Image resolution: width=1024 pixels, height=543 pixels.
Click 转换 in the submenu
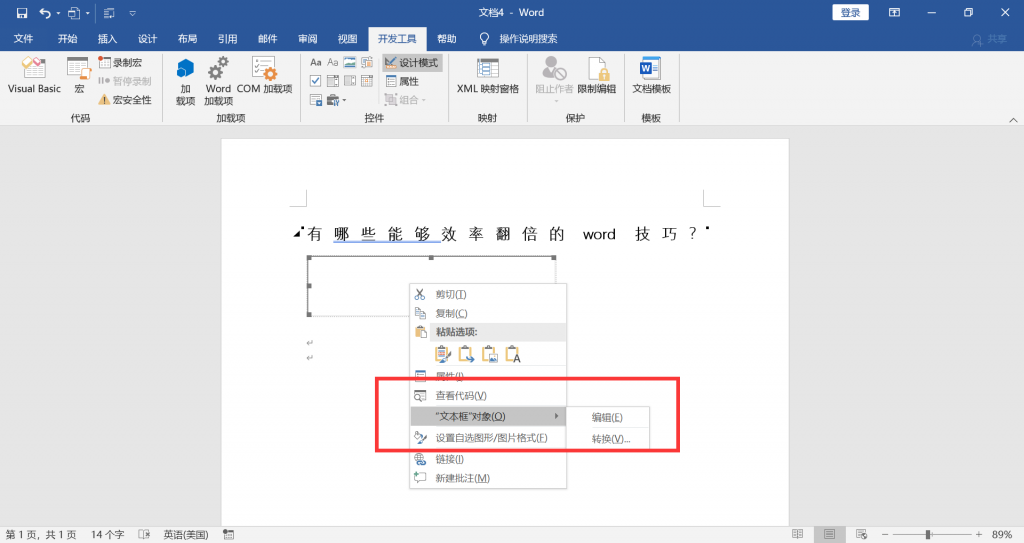tap(607, 439)
